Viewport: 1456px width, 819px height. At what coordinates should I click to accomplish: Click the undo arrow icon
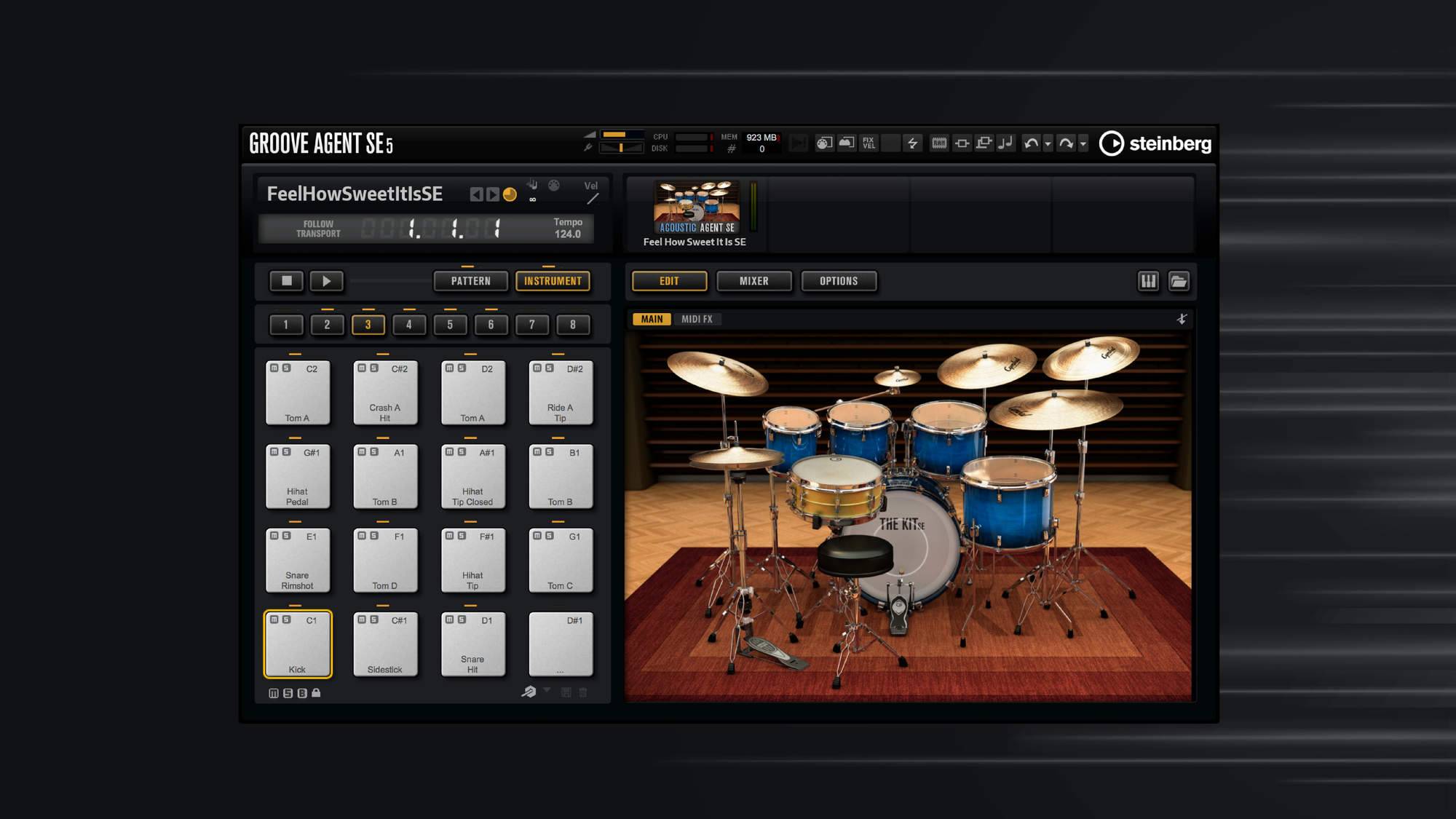(1031, 143)
